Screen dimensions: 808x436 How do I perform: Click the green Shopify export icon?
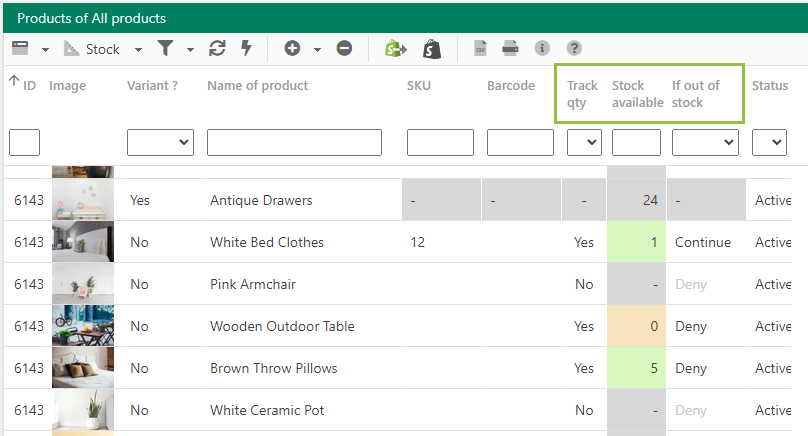[x=396, y=48]
